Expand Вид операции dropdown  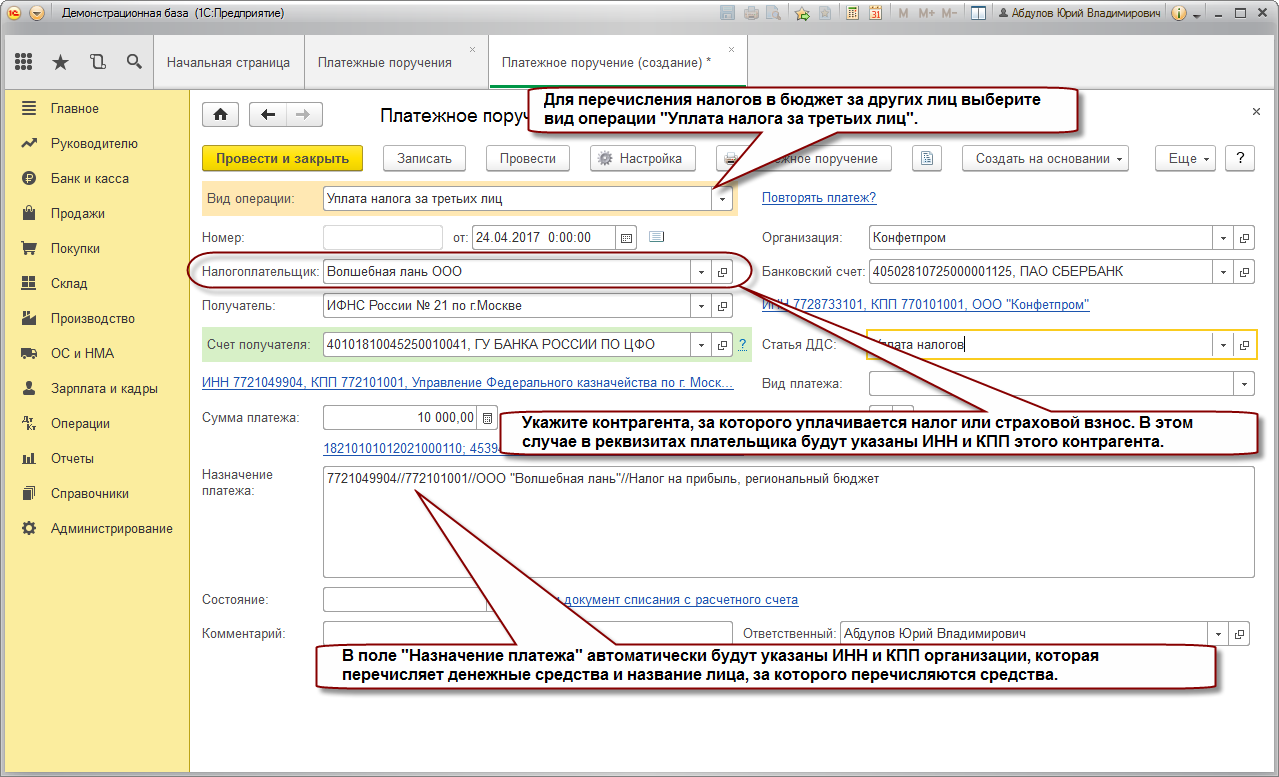click(724, 198)
